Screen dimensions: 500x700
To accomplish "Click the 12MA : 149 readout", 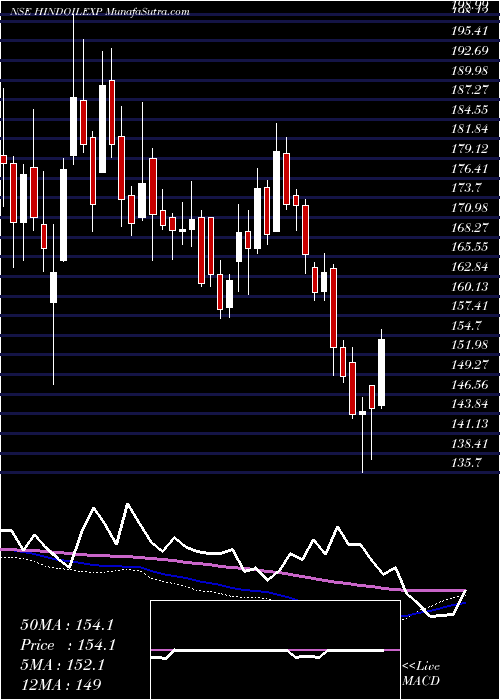I will [x=61, y=684].
